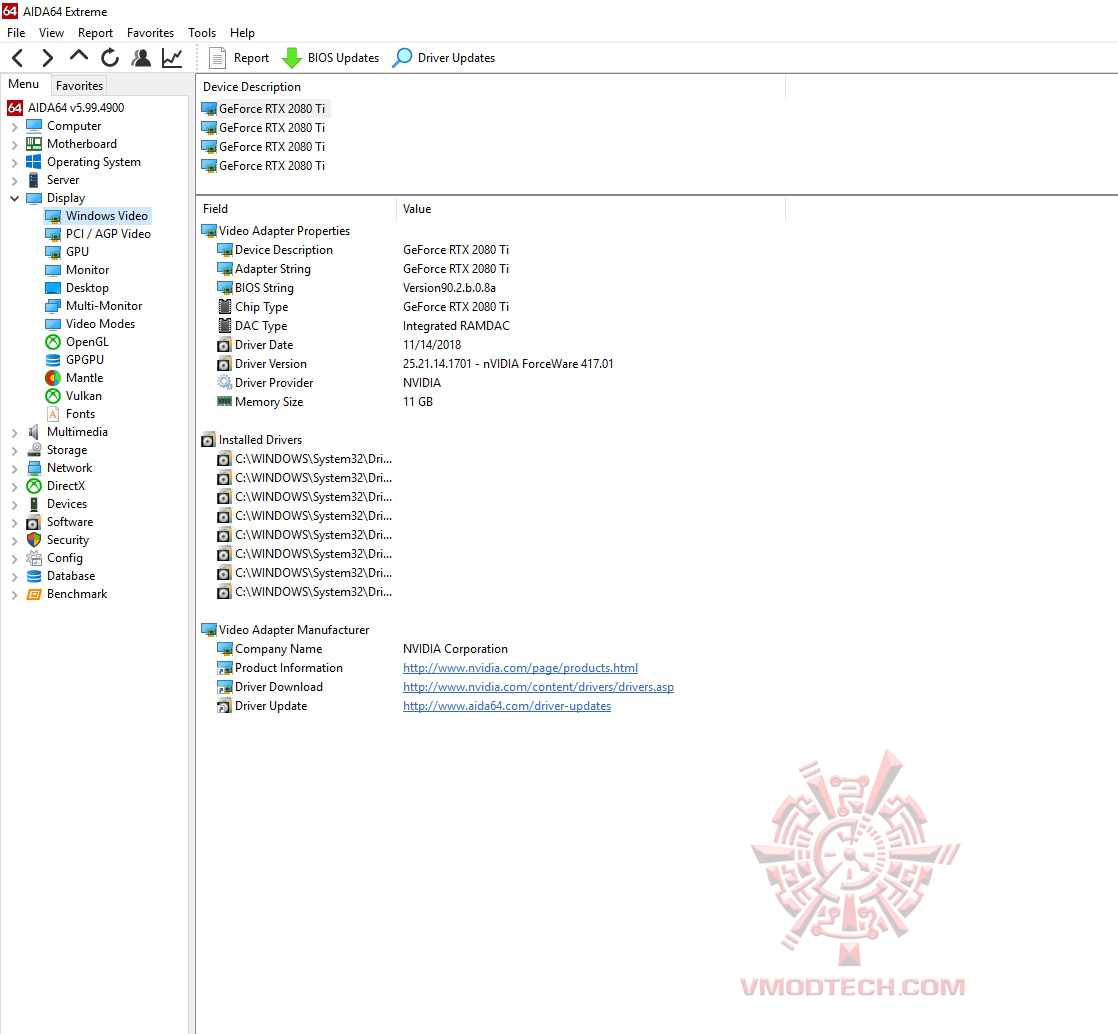The image size is (1118, 1034).
Task: Expand the Motherboard tree node
Action: pyautogui.click(x=14, y=145)
